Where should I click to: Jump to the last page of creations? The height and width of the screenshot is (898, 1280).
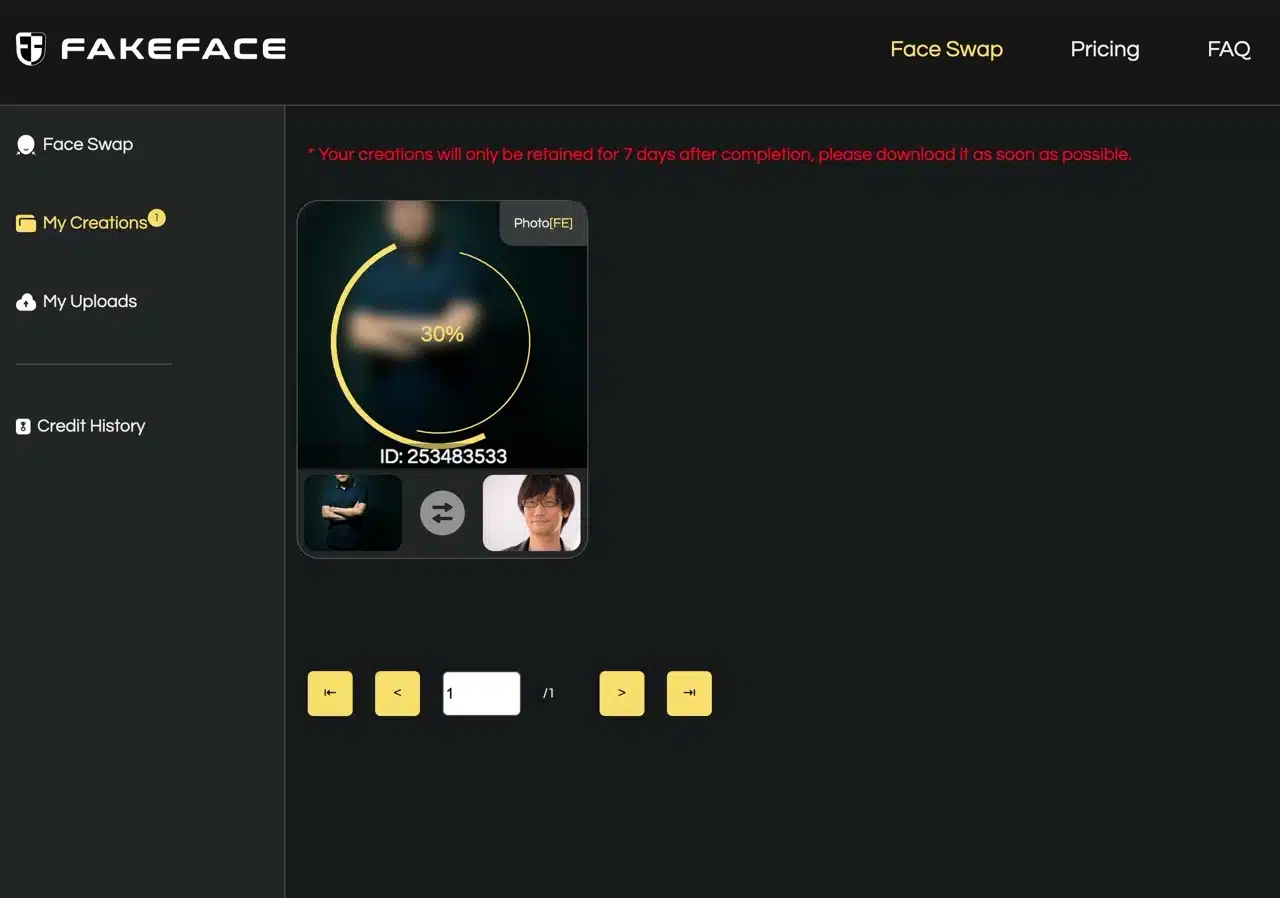pyautogui.click(x=689, y=693)
